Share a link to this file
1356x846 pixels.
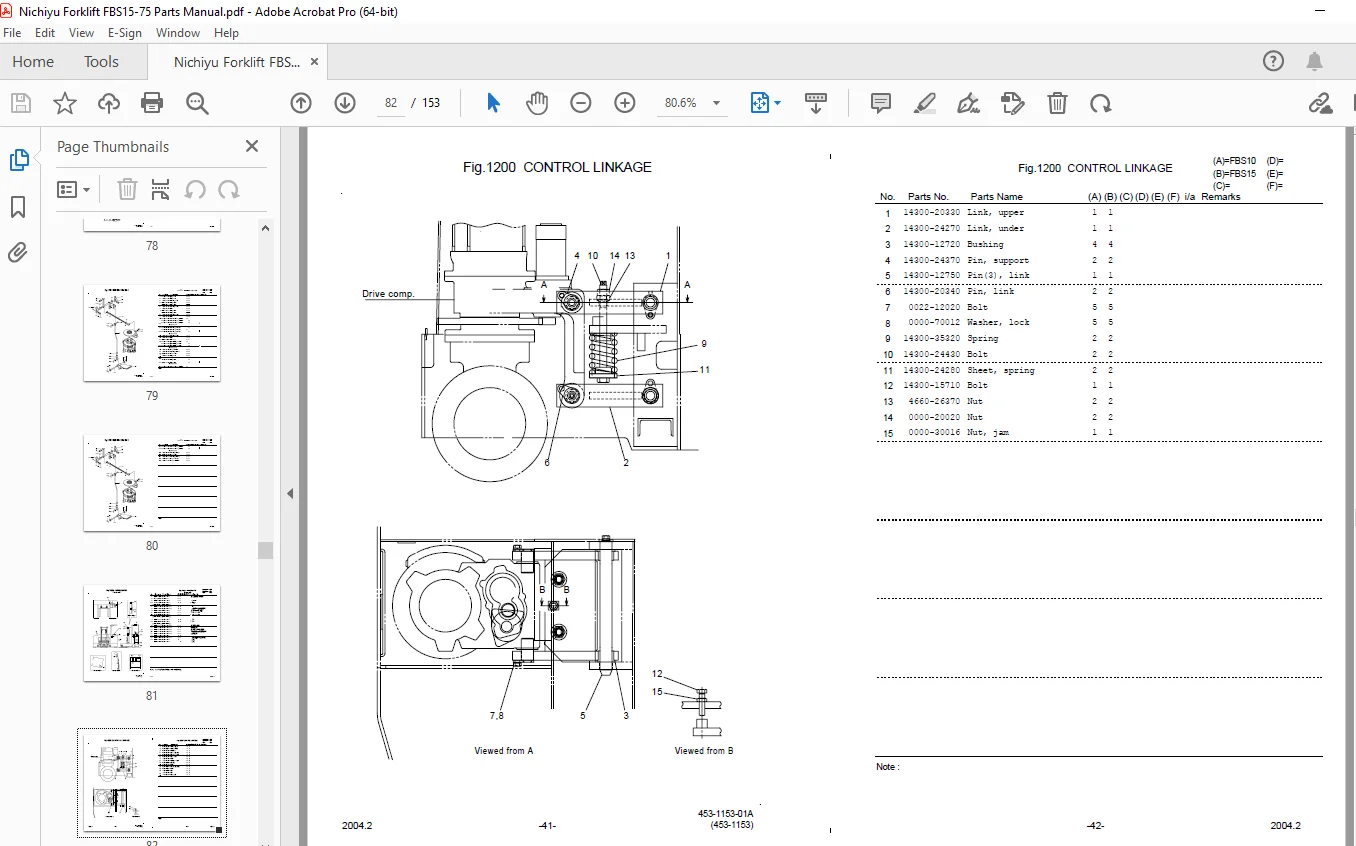pyautogui.click(x=1320, y=103)
